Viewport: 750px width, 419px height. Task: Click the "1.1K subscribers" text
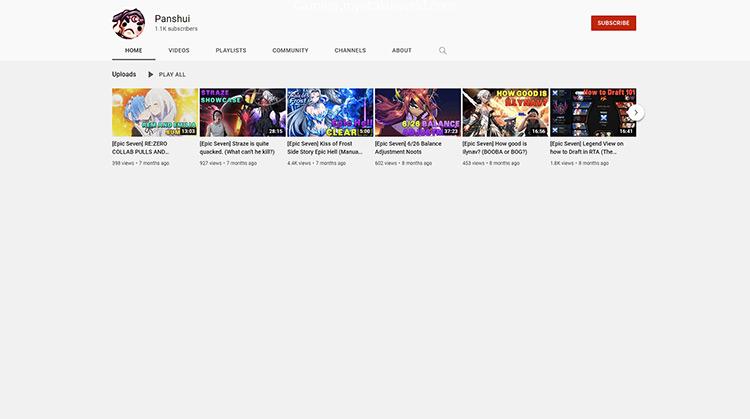[176, 29]
